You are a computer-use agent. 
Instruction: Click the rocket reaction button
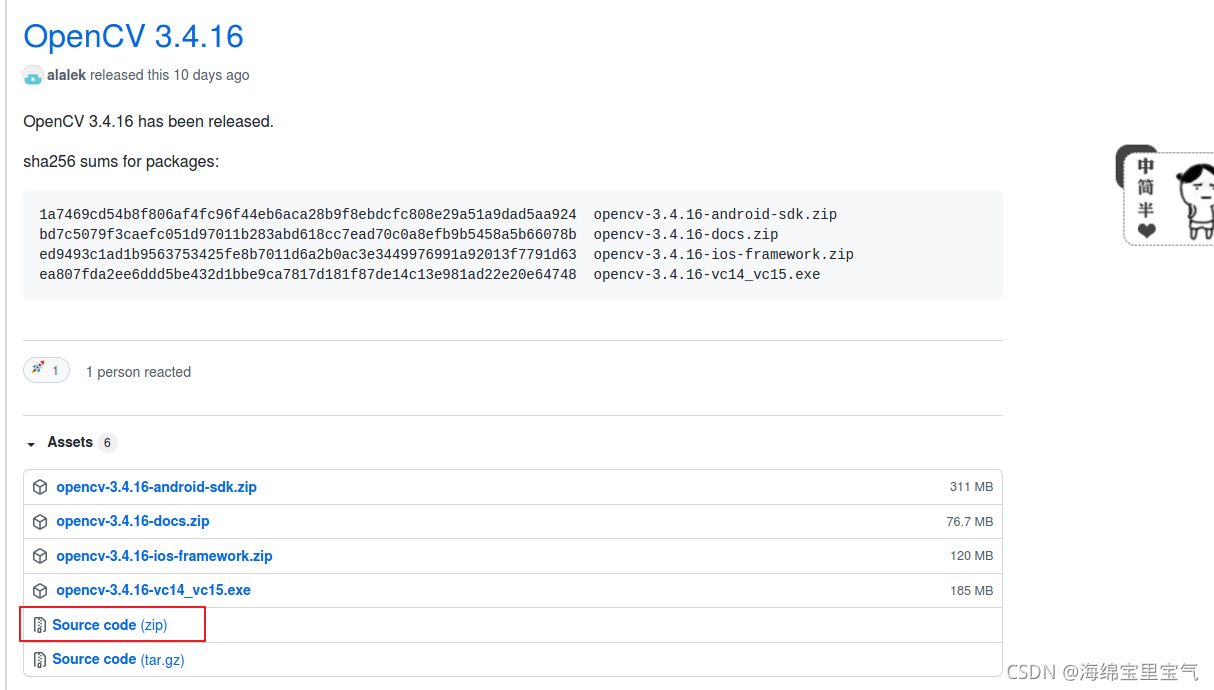[x=46, y=370]
